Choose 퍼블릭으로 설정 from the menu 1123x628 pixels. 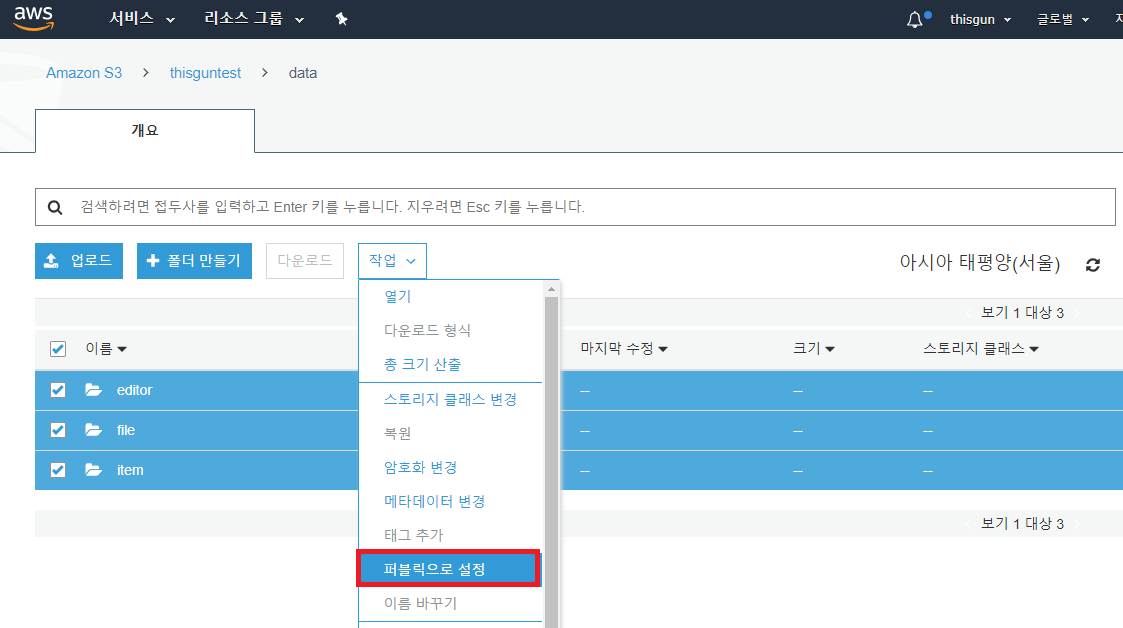[448, 569]
